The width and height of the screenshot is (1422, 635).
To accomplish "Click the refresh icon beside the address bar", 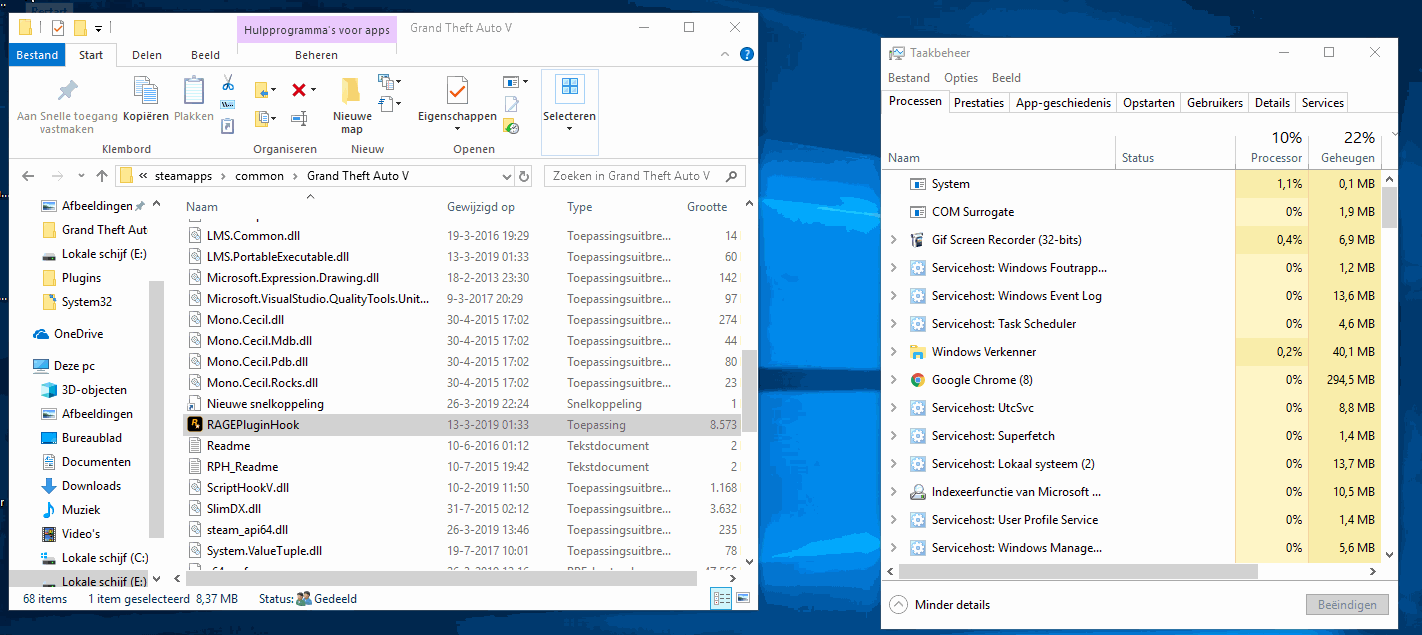I will coord(523,176).
